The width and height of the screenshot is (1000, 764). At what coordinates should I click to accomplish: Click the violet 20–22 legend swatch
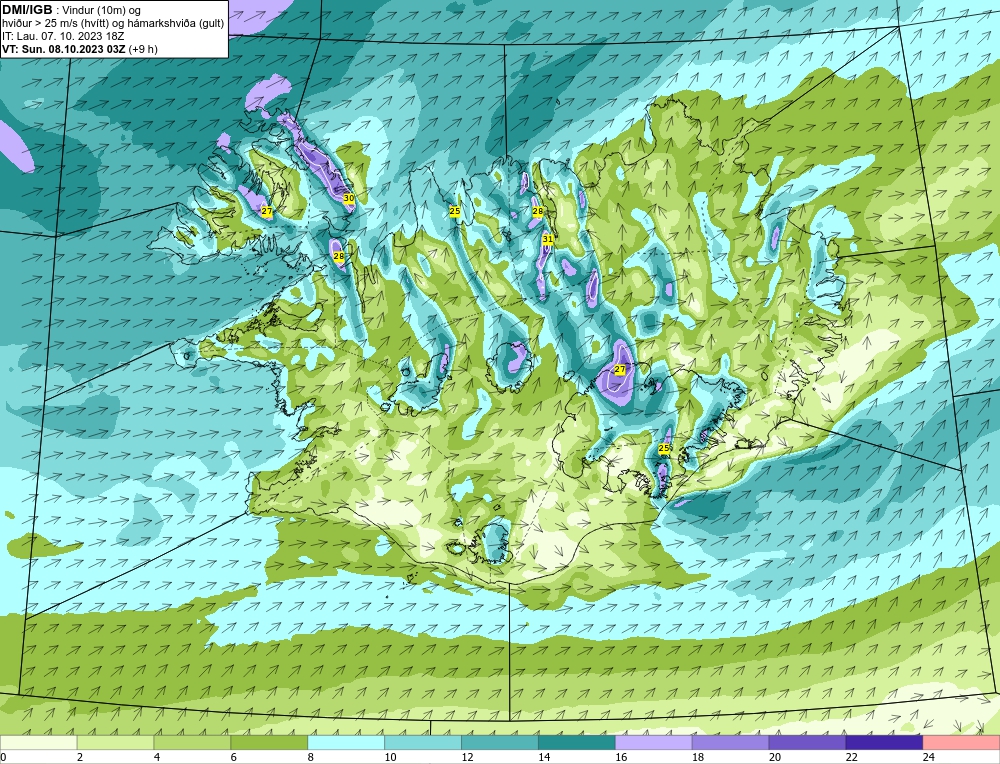pyautogui.click(x=807, y=743)
